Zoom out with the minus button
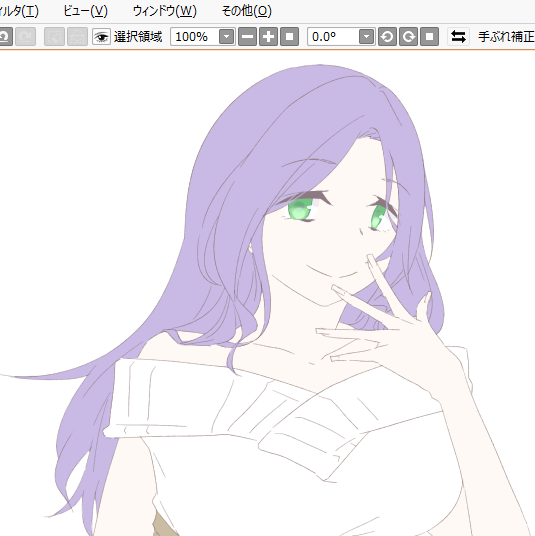 [247, 37]
